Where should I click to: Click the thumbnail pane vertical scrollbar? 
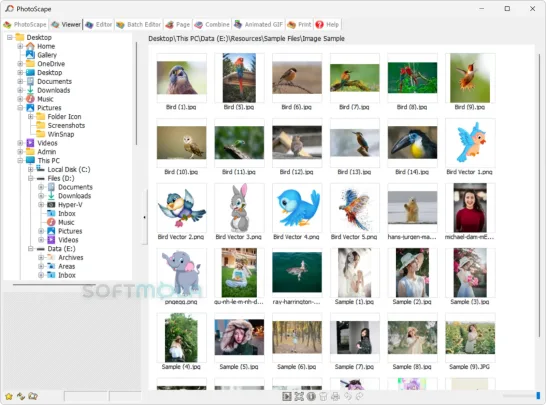539,195
